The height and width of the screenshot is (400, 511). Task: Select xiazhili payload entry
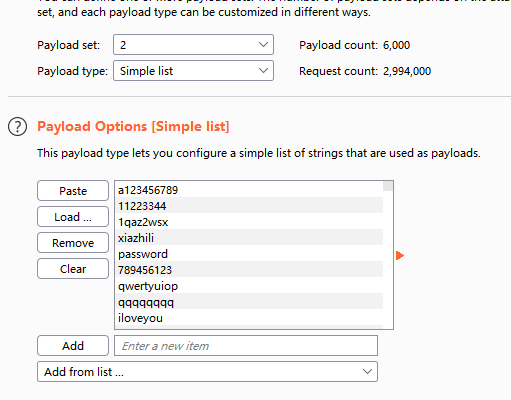click(249, 238)
